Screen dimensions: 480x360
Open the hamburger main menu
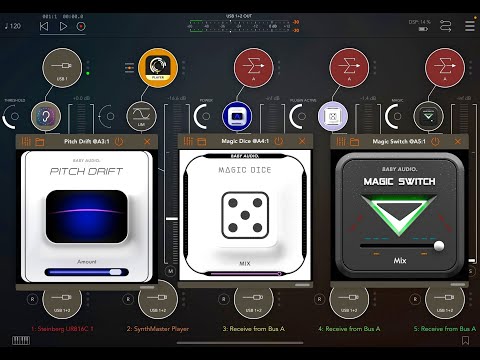(470, 26)
